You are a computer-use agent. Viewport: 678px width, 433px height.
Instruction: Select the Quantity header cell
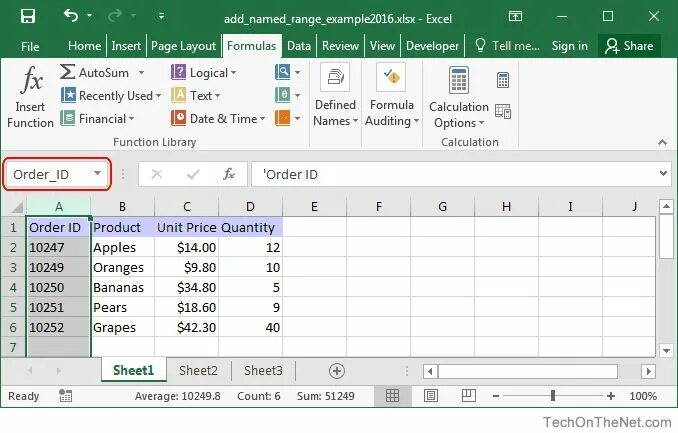[x=250, y=227]
